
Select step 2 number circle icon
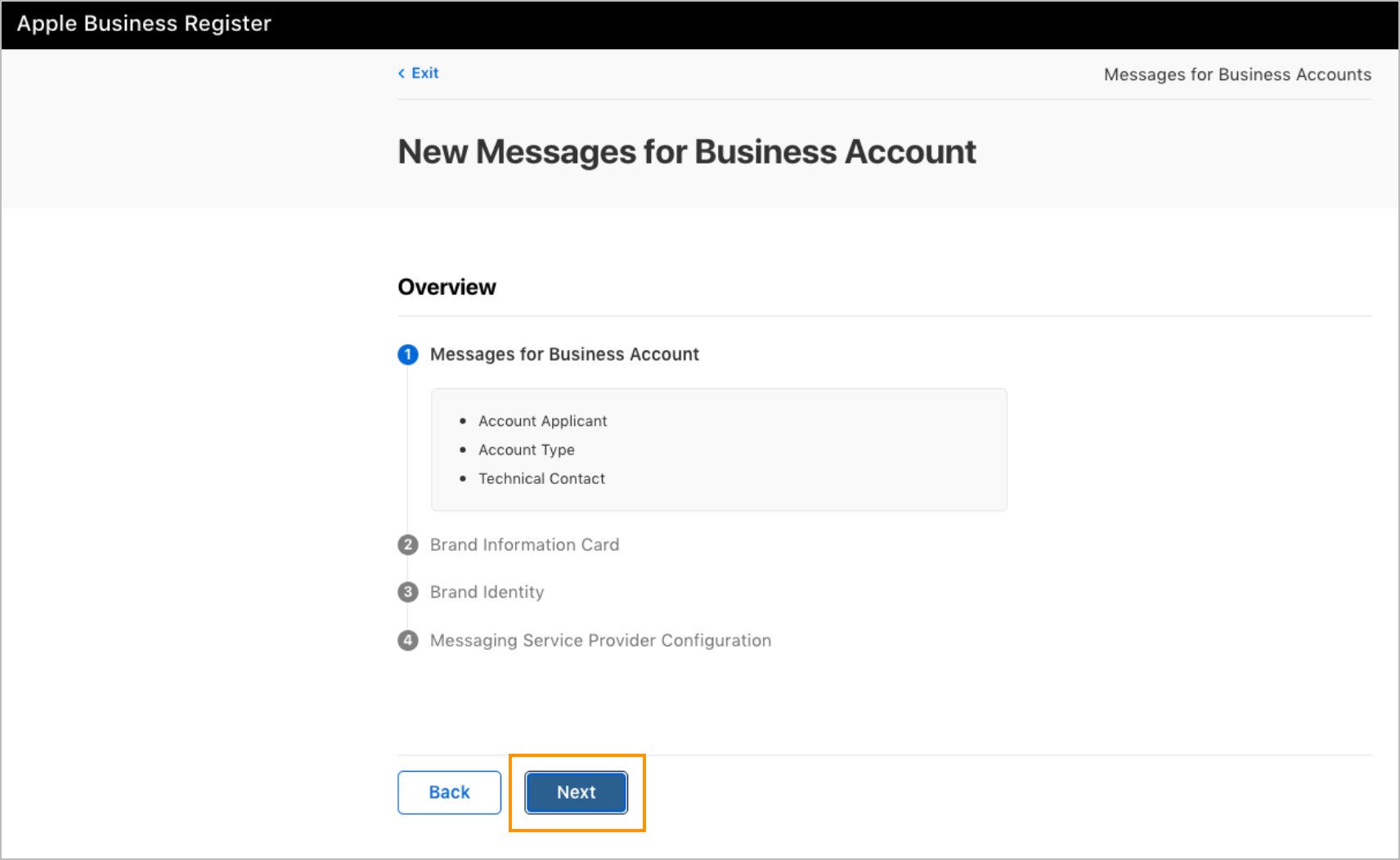click(x=408, y=544)
